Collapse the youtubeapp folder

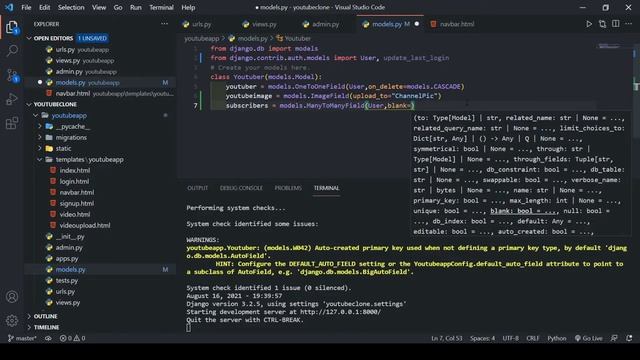coord(36,116)
